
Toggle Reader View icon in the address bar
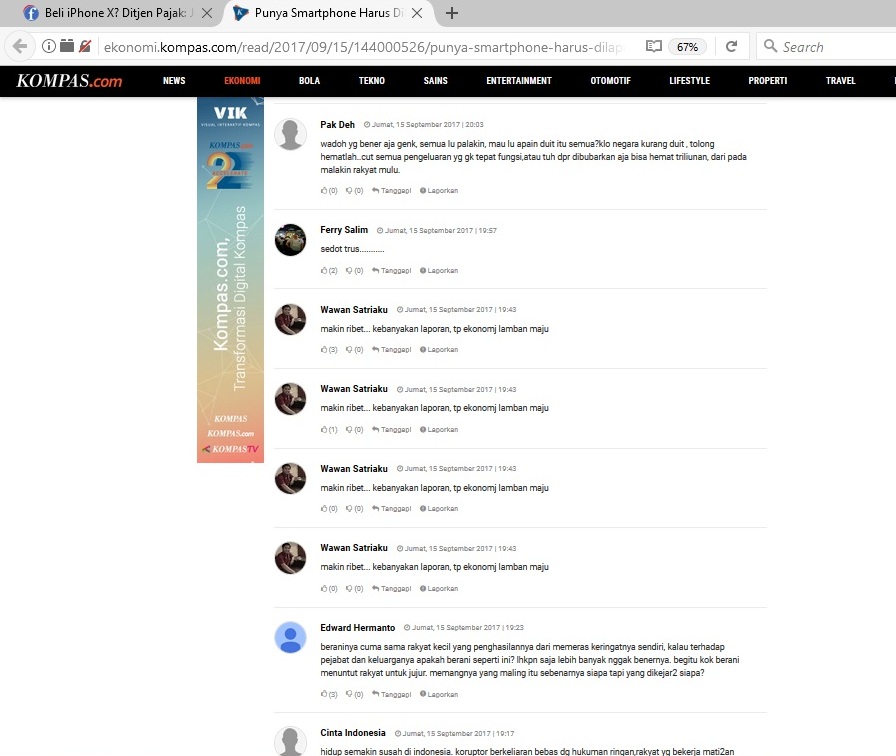coord(653,46)
